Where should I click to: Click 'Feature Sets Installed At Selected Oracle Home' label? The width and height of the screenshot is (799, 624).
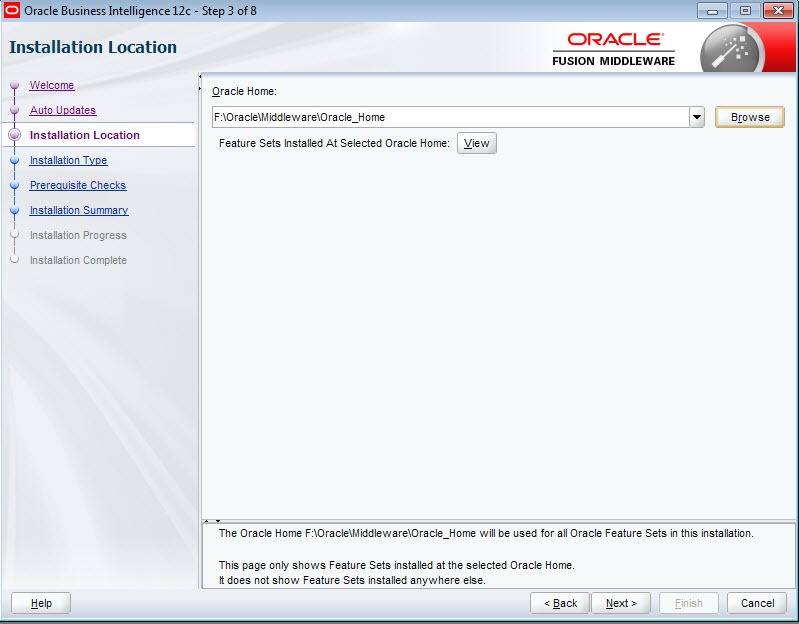(334, 143)
